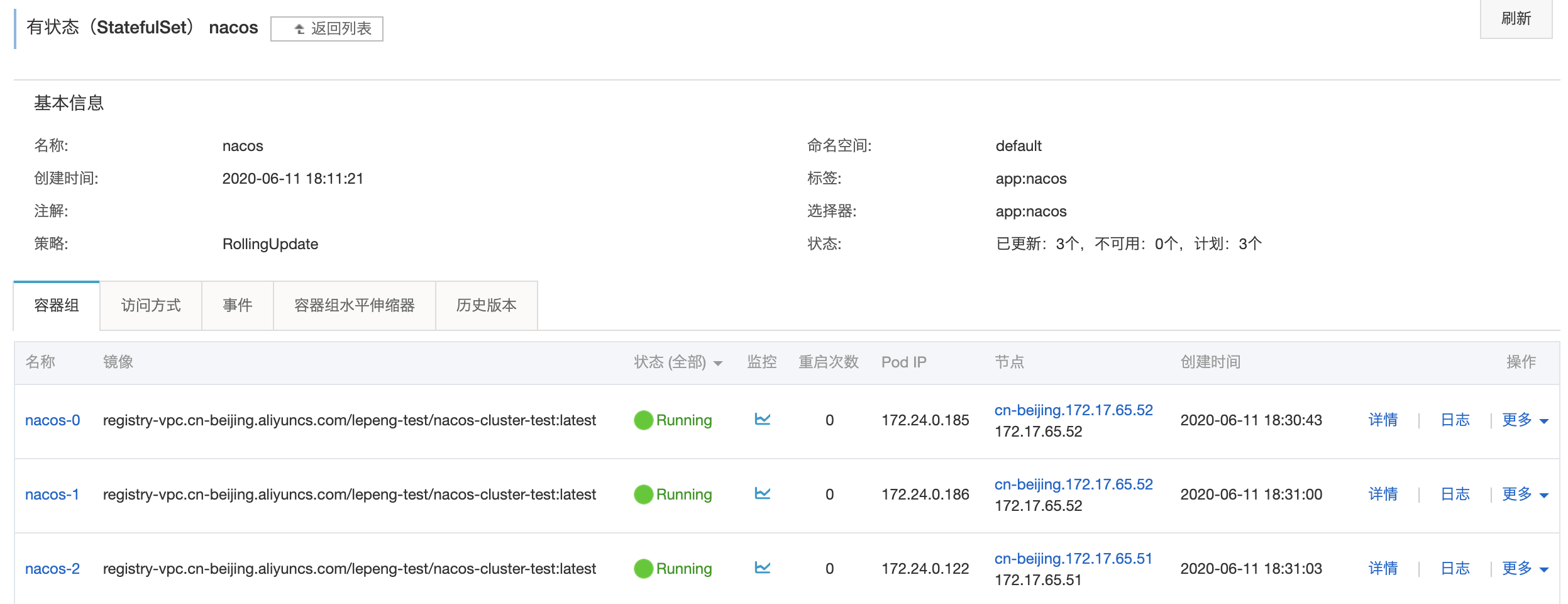The height and width of the screenshot is (604, 1568).
Task: Click the green Running status dot for nacos-2
Action: coord(643,569)
